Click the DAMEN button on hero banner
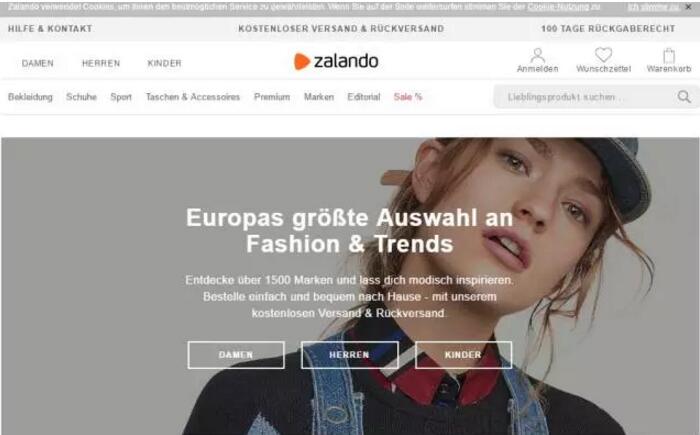Screen dimensions: 700x435 click(x=236, y=355)
